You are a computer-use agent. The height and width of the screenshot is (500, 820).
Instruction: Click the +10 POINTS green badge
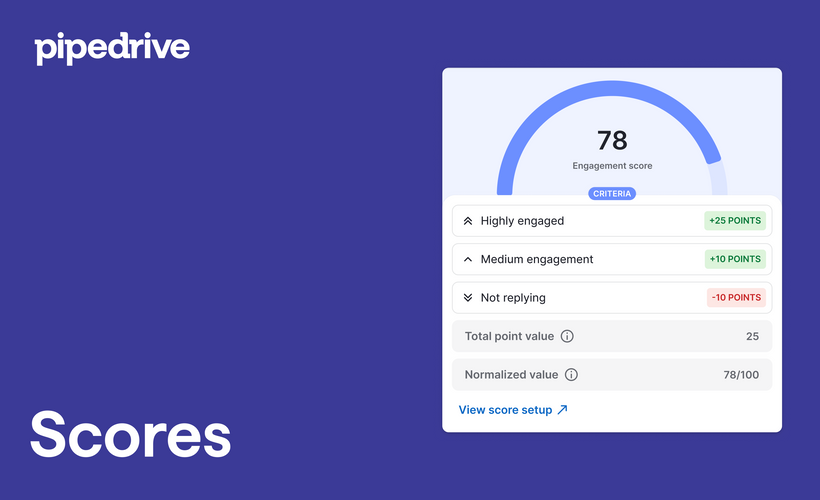pos(735,259)
